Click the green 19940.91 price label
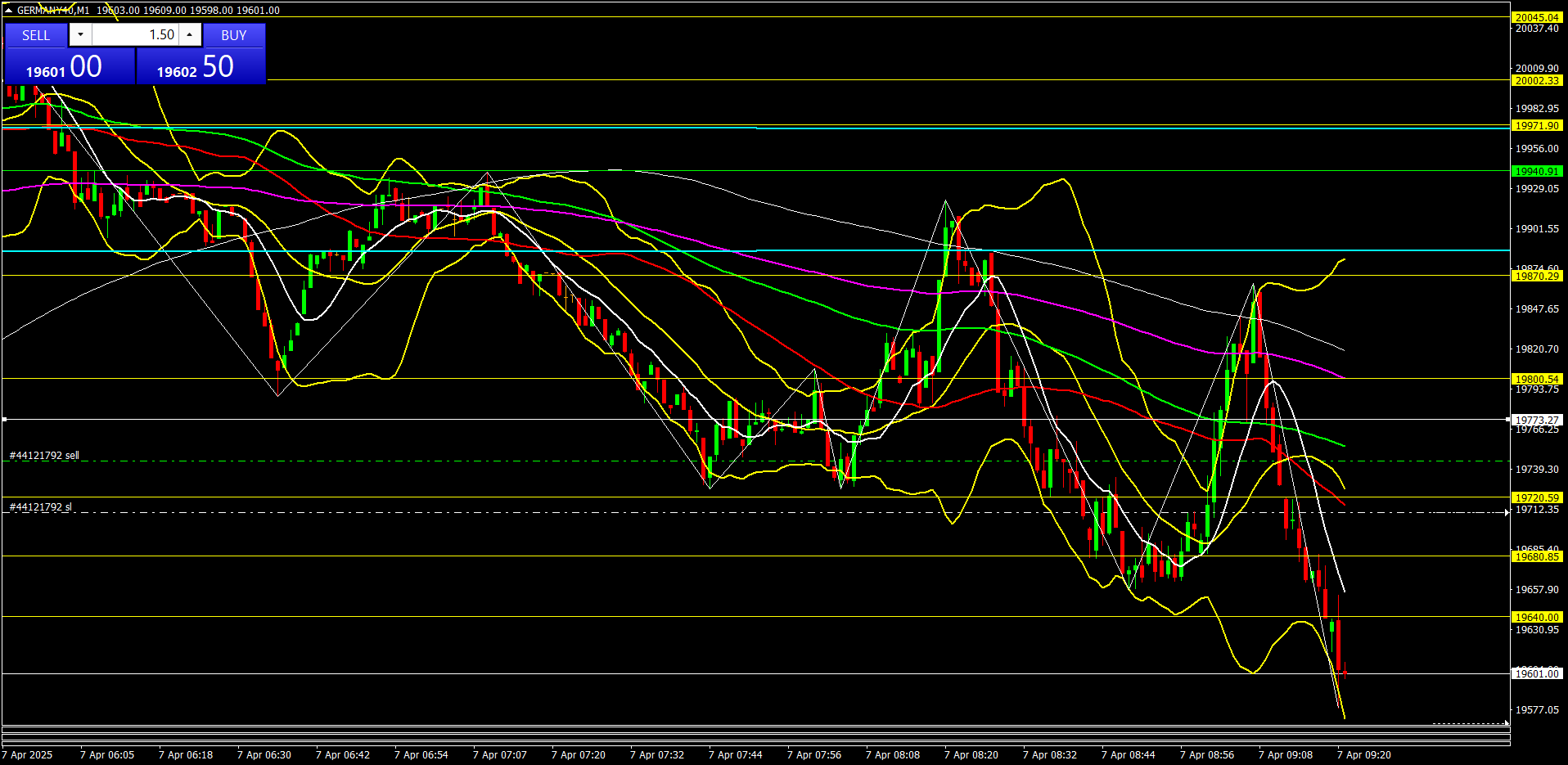 click(1536, 172)
